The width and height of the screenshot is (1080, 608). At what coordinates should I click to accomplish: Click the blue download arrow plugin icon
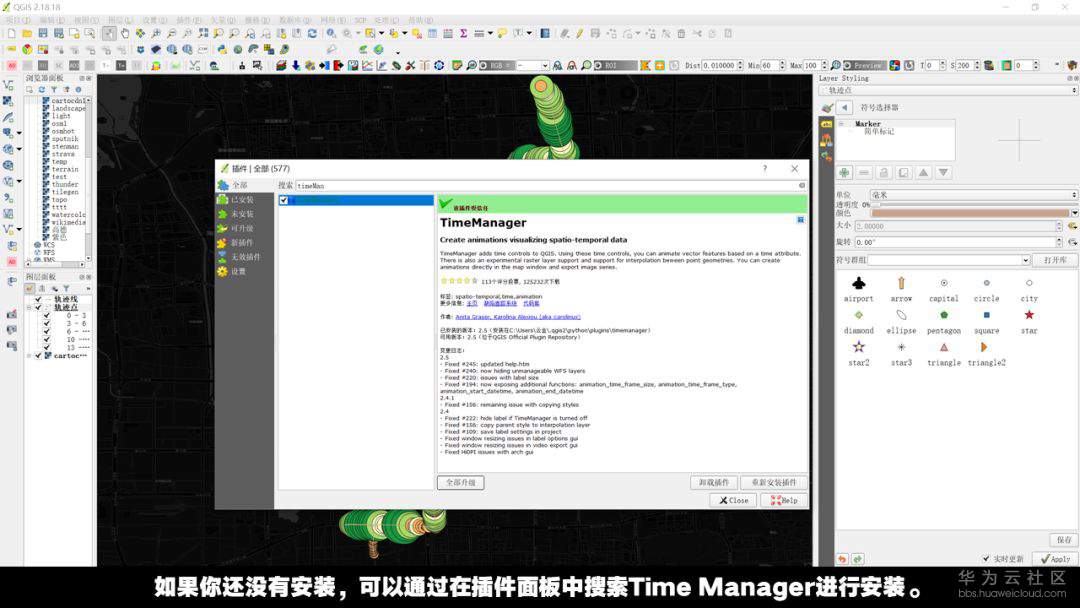[x=295, y=65]
